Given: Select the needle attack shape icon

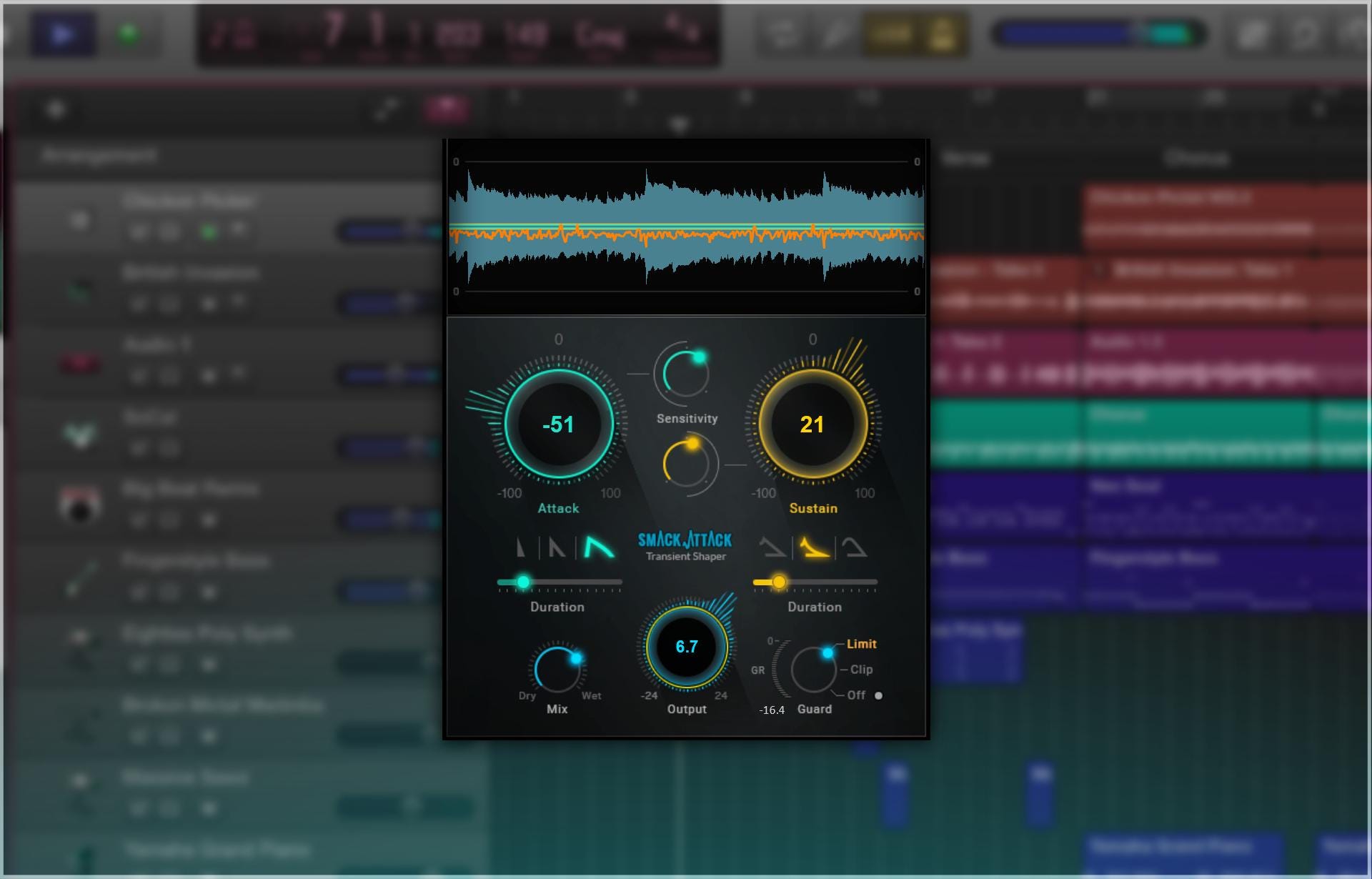Looking at the screenshot, I should (x=521, y=547).
